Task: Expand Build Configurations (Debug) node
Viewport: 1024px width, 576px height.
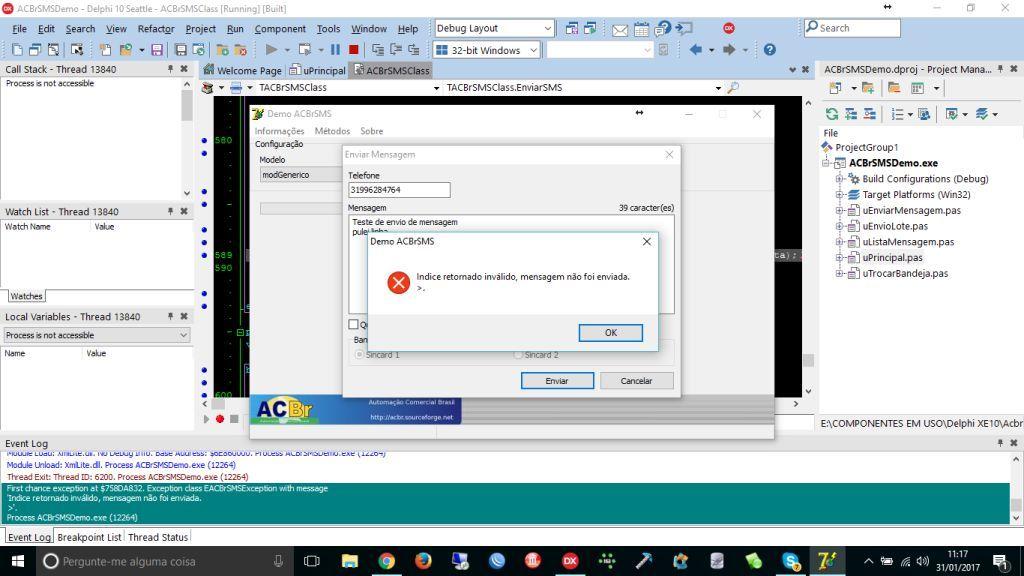Action: coord(840,178)
